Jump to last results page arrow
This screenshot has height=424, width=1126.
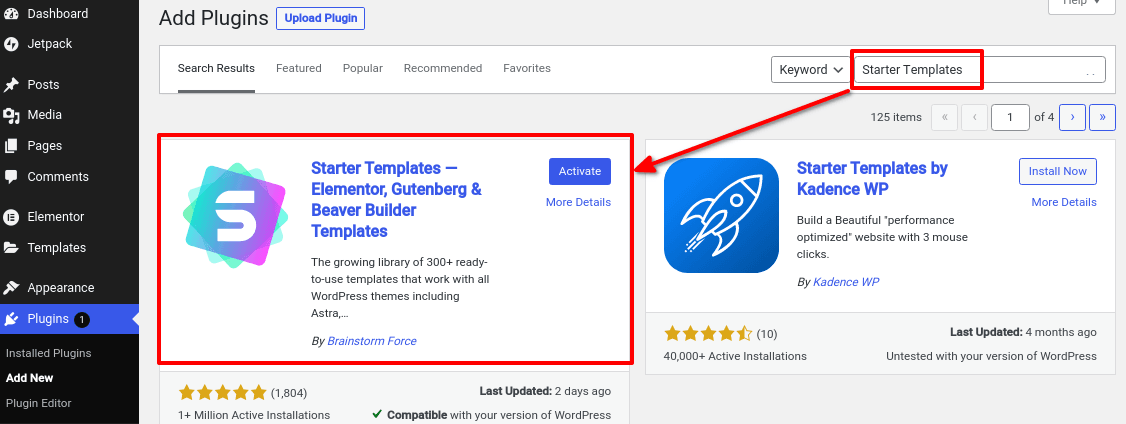(x=1102, y=116)
